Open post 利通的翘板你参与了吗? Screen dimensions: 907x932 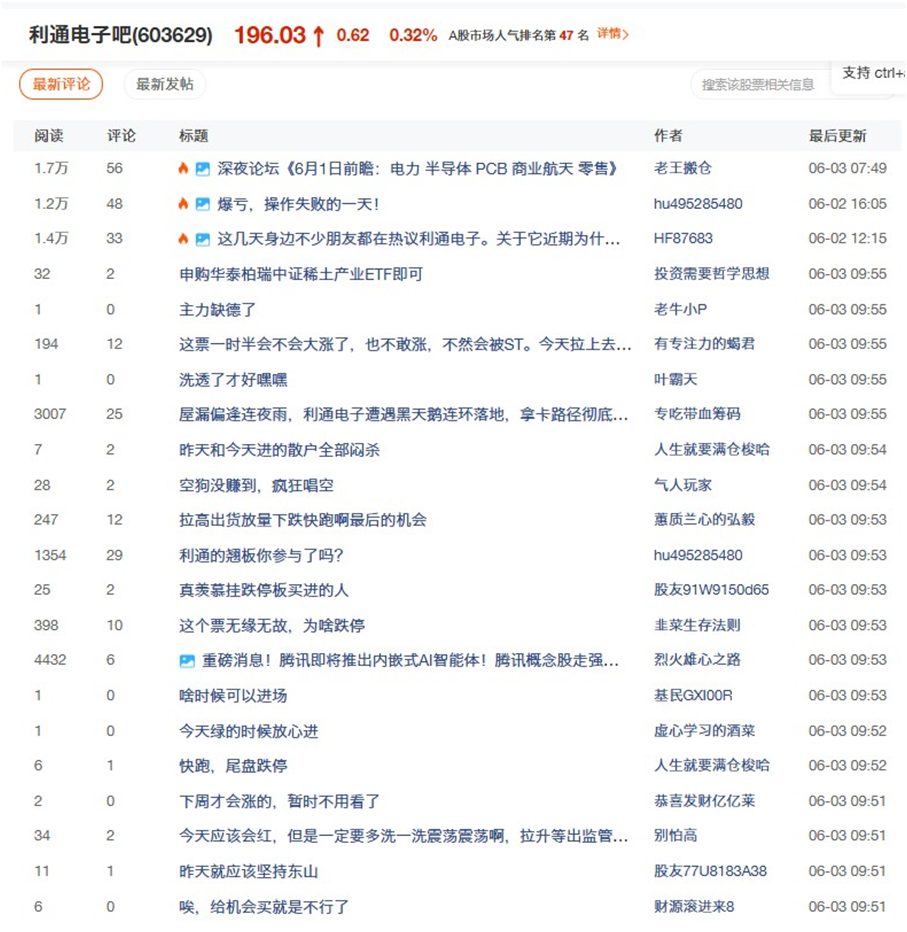pyautogui.click(x=261, y=556)
